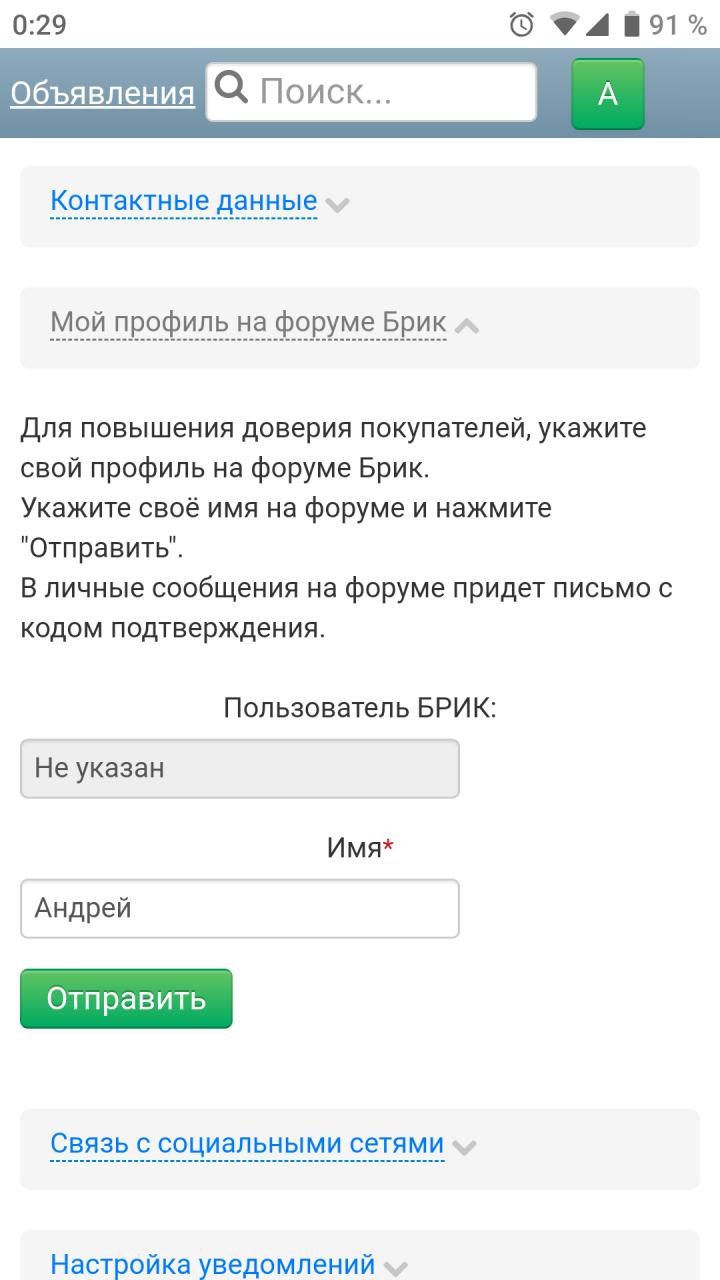Tap the green "A" profile avatar
The image size is (720, 1280).
[607, 94]
